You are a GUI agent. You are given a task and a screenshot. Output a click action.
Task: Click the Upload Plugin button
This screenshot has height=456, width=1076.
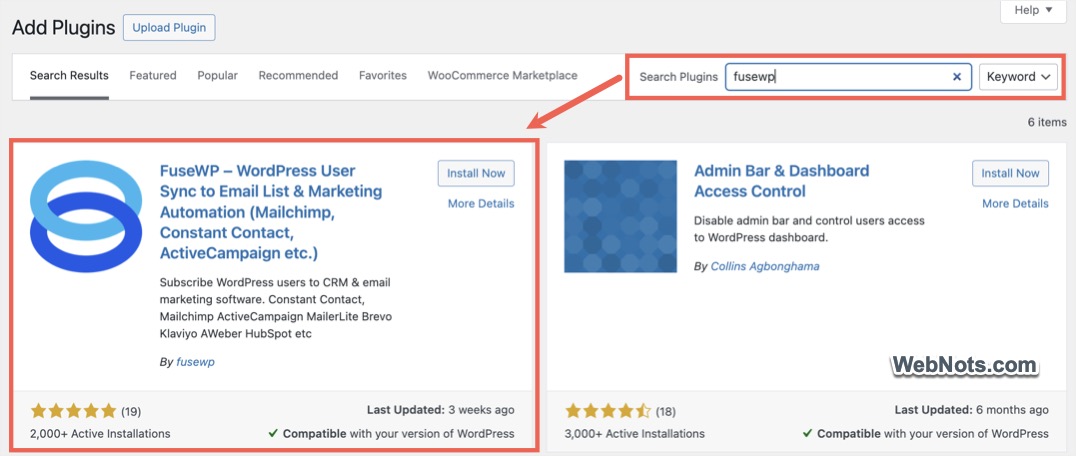click(x=169, y=28)
